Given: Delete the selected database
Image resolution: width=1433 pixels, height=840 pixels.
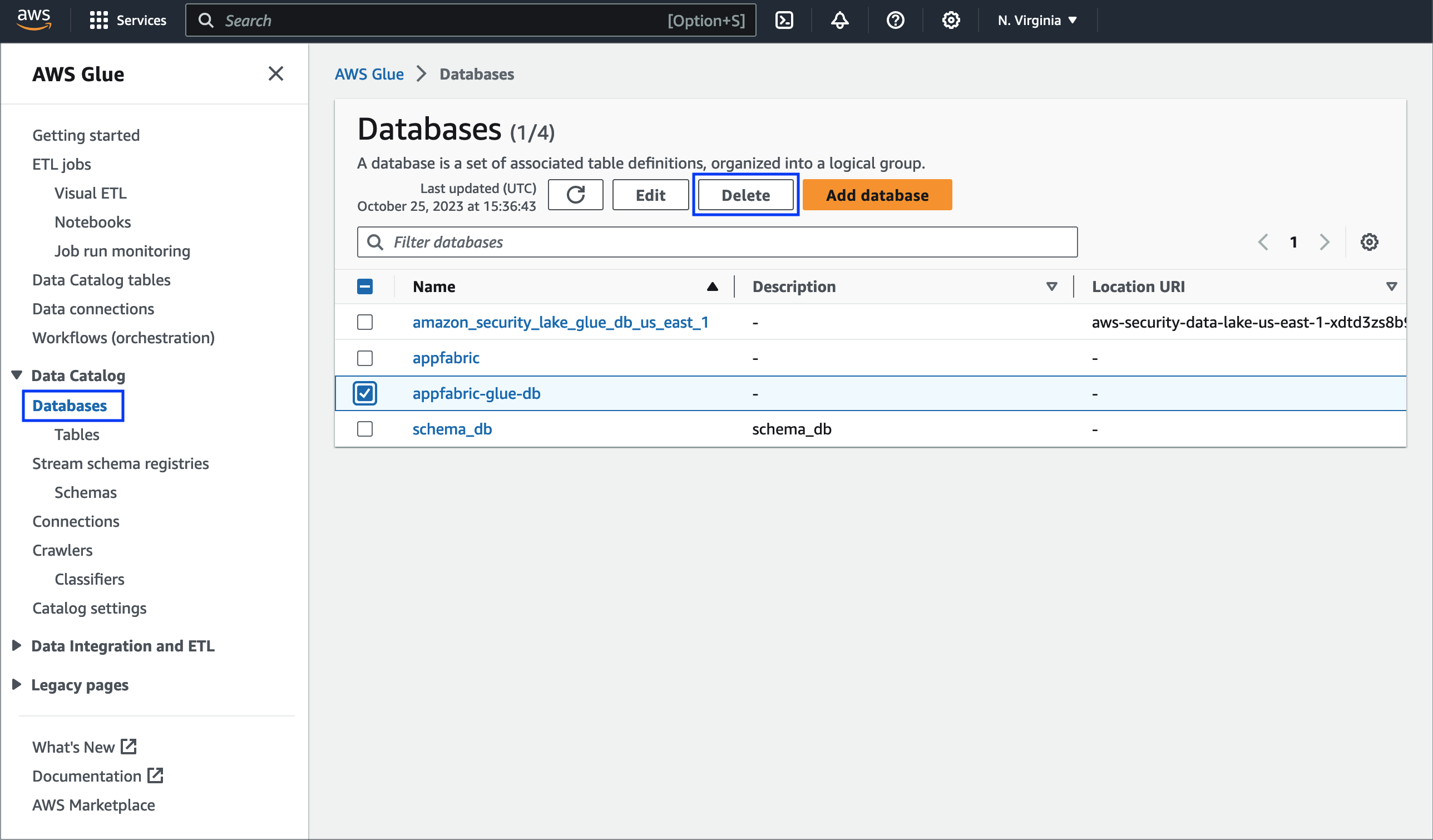Looking at the screenshot, I should pyautogui.click(x=745, y=195).
